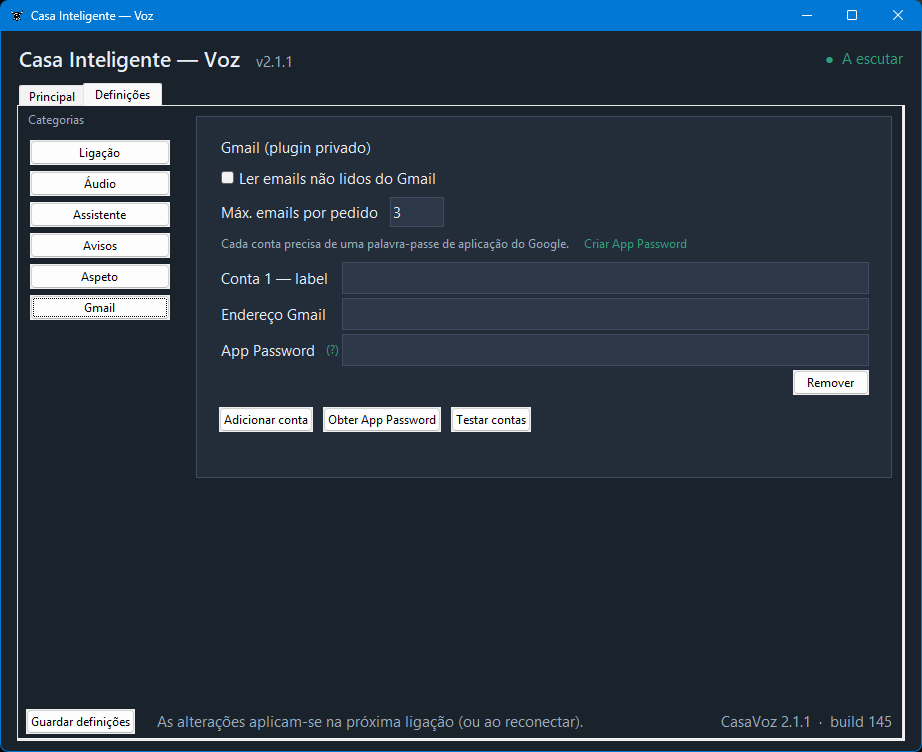922x752 pixels.
Task: Click the 'CasaVoz 2.1.1 · build 145' text
Action: pos(806,721)
